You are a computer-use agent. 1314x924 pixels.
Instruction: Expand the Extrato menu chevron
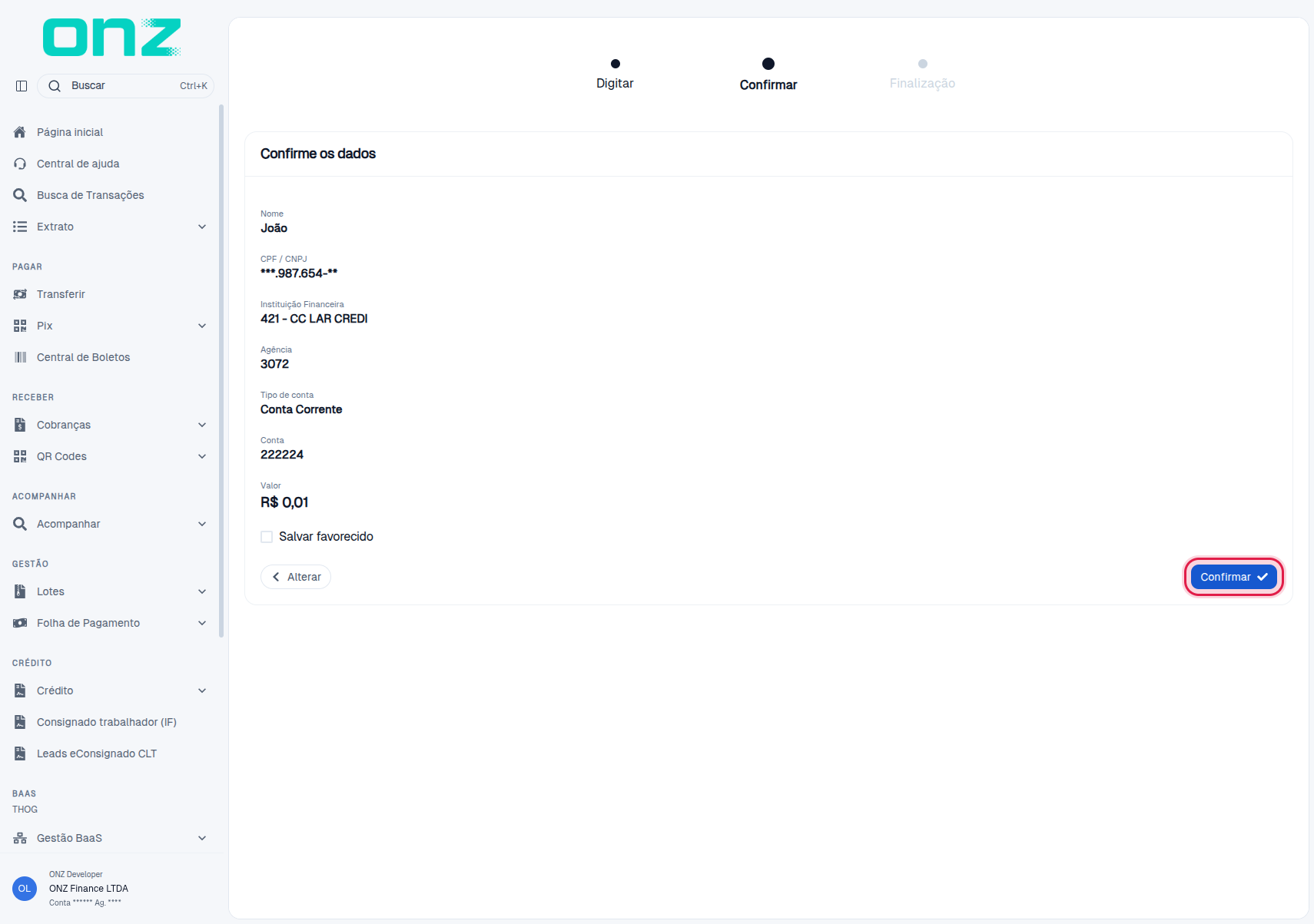(x=202, y=227)
